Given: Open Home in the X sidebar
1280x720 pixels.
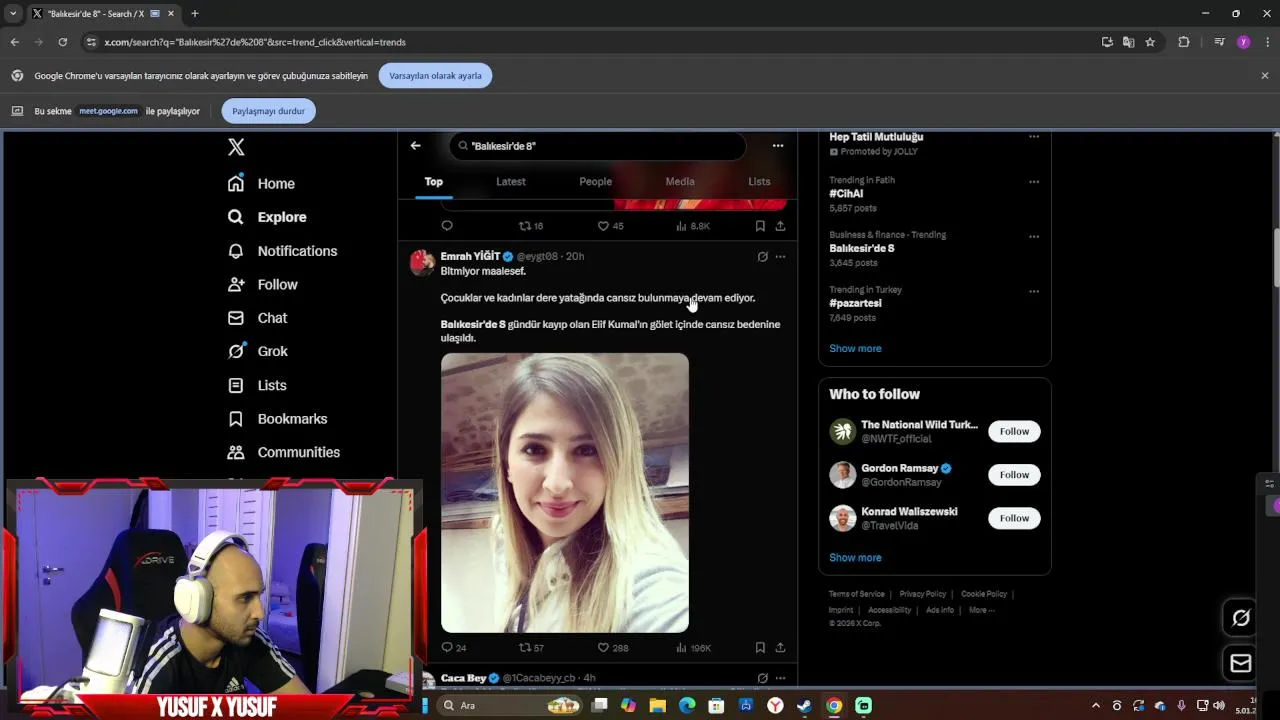Looking at the screenshot, I should [x=261, y=184].
